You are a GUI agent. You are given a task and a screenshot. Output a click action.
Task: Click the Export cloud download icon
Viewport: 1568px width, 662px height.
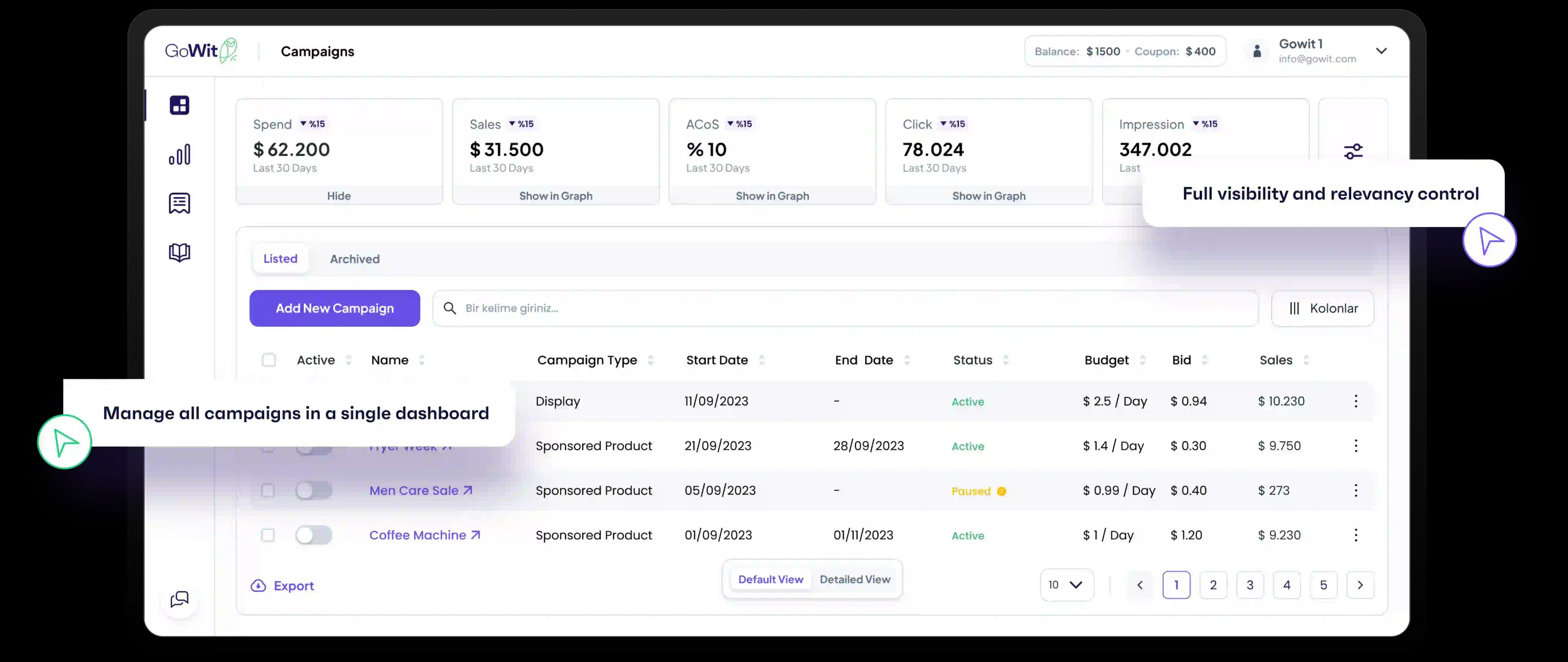click(258, 585)
